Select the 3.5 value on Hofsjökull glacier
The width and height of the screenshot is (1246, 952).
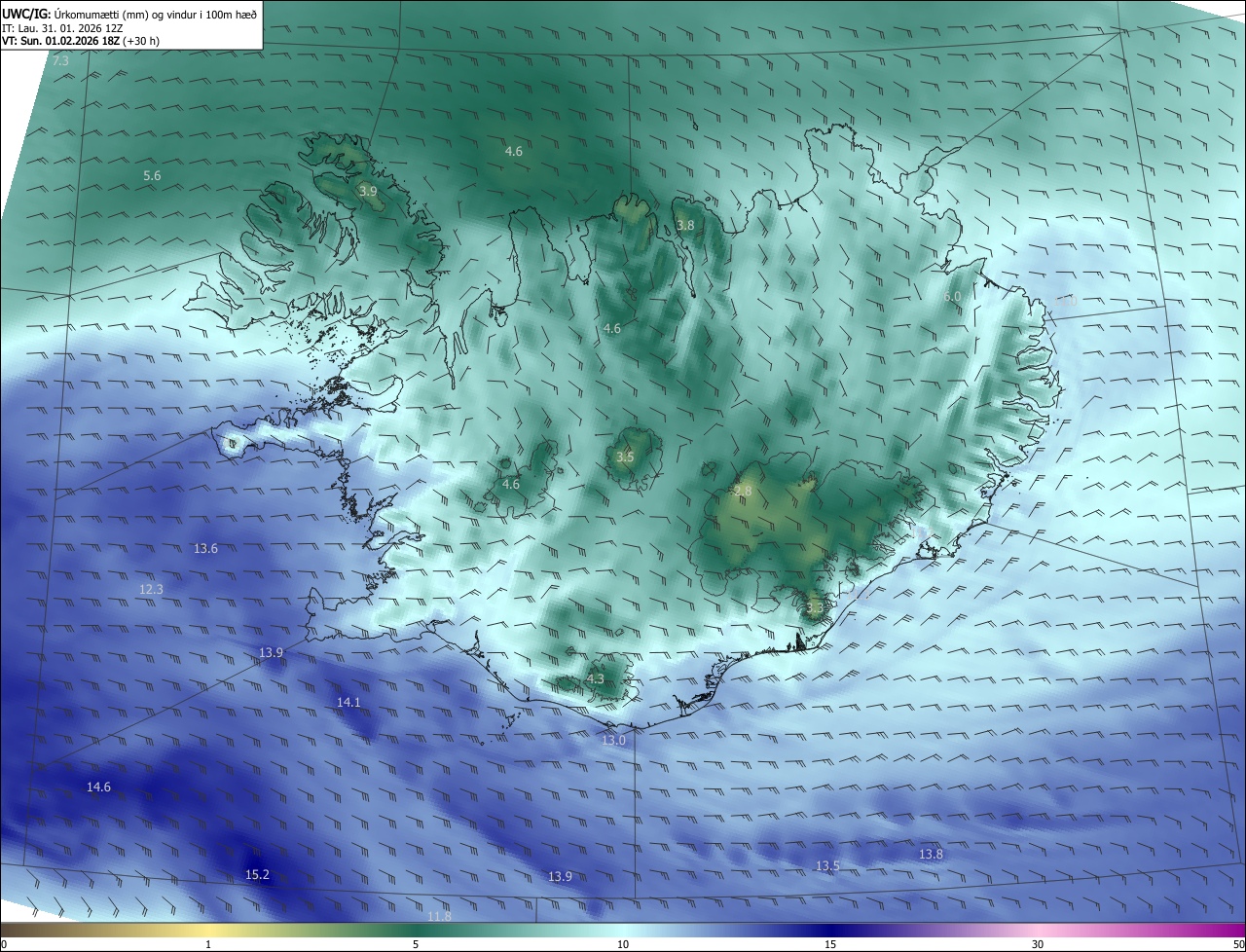(x=625, y=457)
